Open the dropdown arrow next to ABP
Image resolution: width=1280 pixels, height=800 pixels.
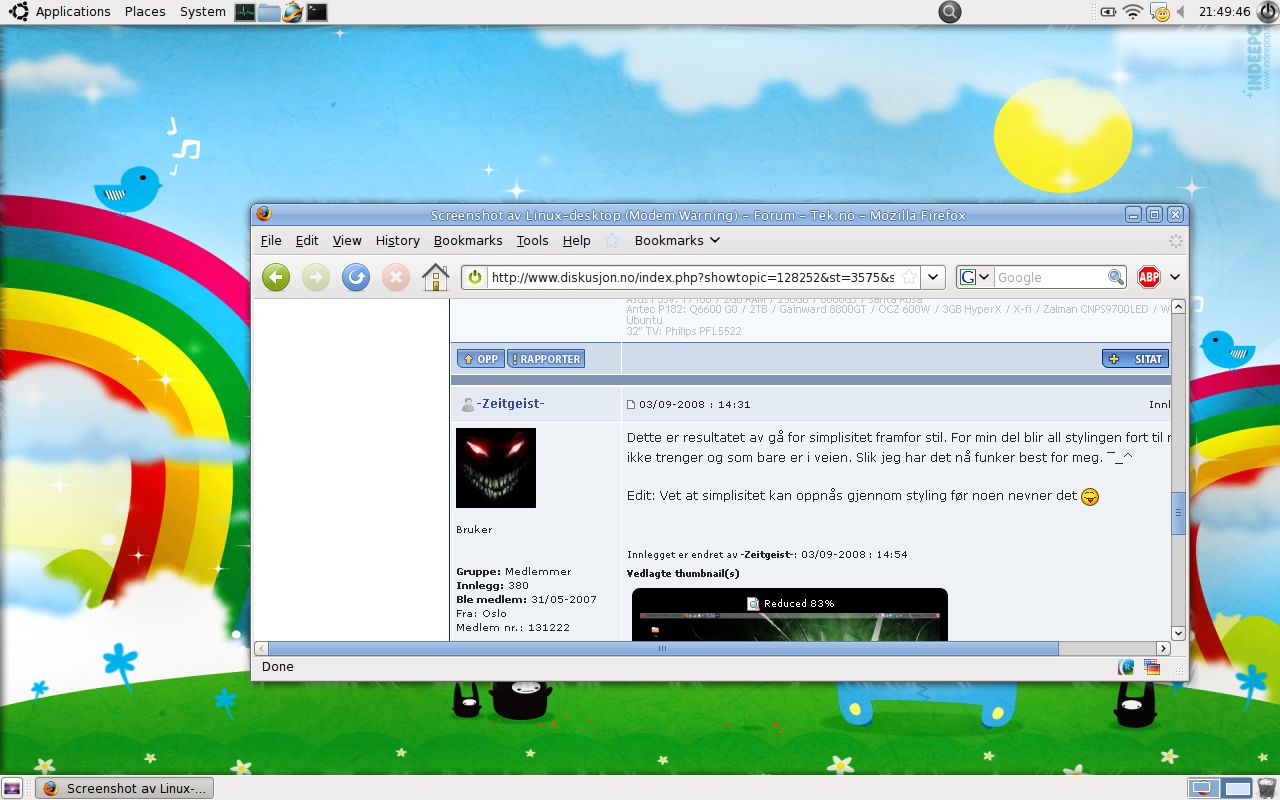click(1175, 277)
